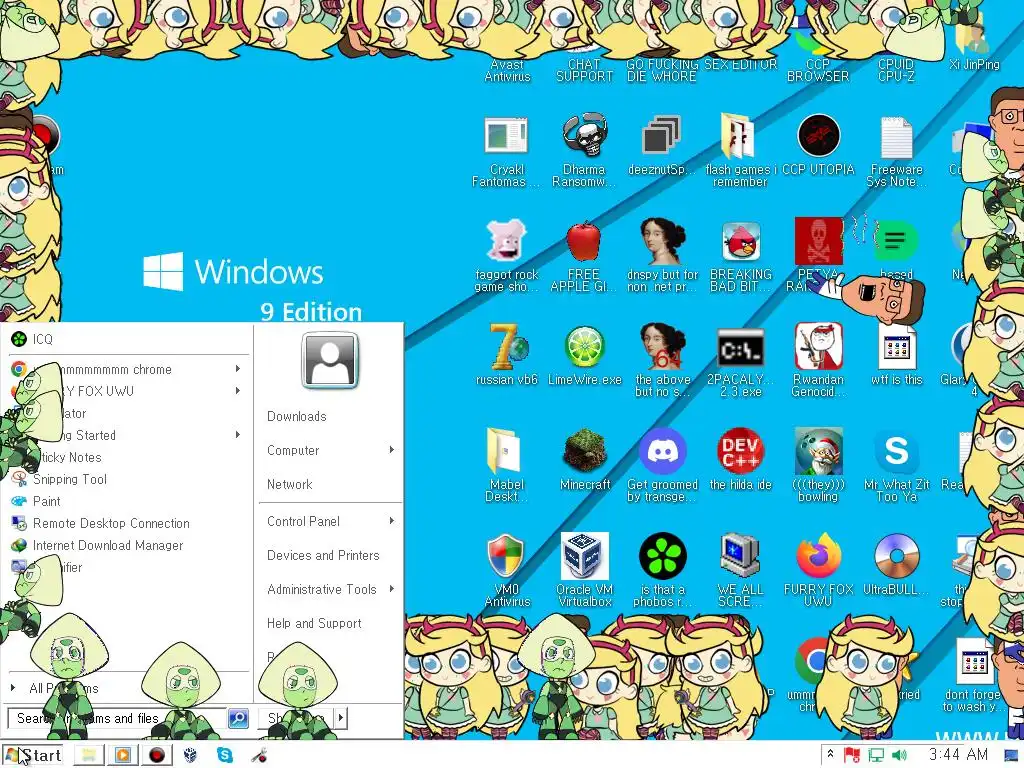Viewport: 1024px width, 768px height.
Task: Open the 2PACALY 2.3.exe command prompt icon
Action: click(741, 347)
